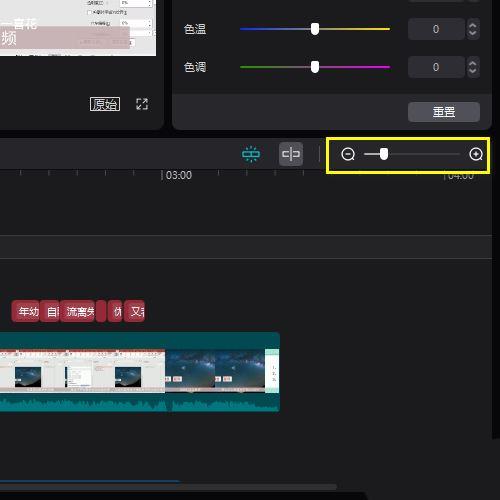This screenshot has height=500, width=500.
Task: Click the timeline zoom slider handle
Action: point(384,154)
